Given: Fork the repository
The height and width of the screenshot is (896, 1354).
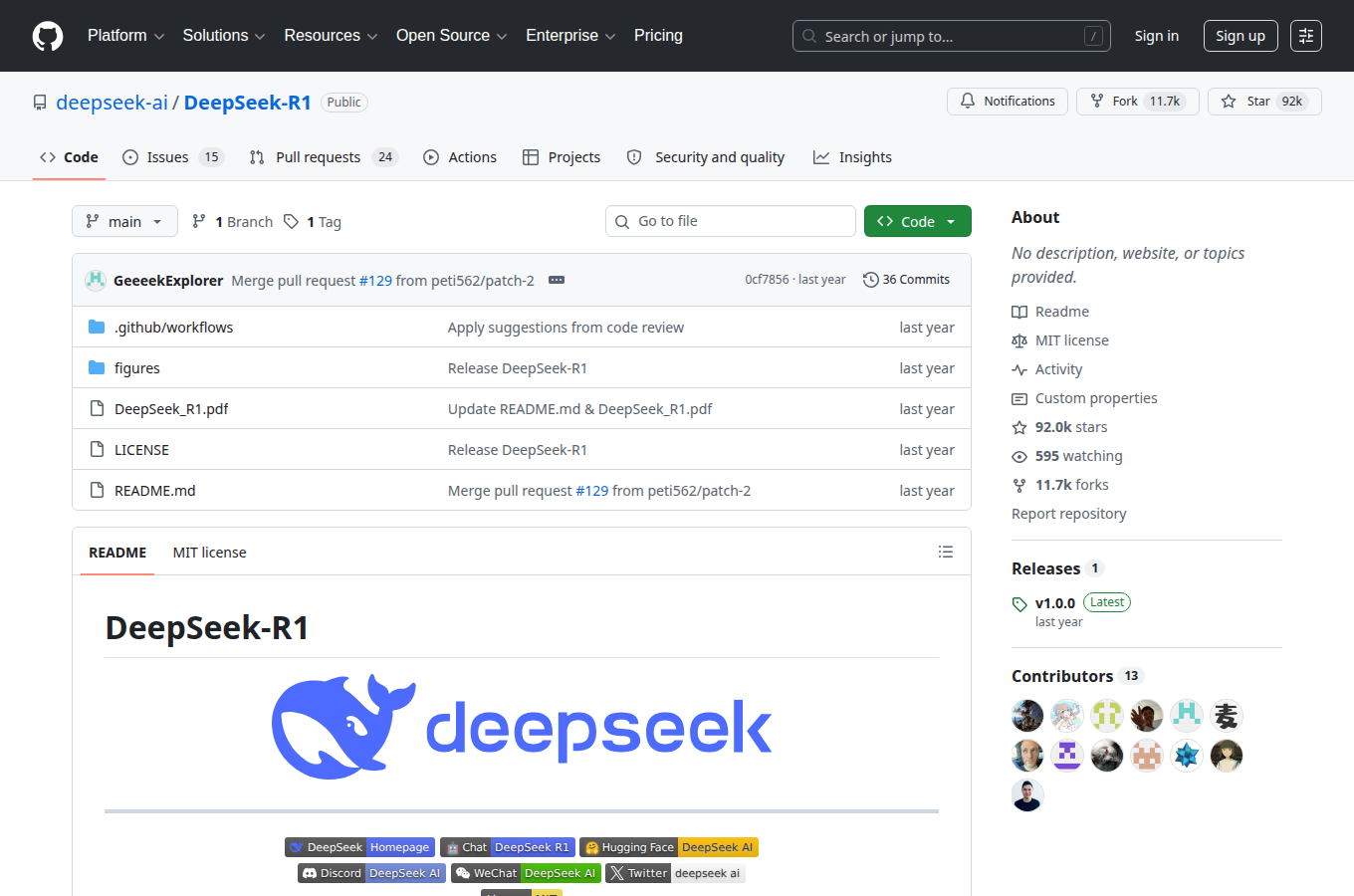Looking at the screenshot, I should point(1137,102).
